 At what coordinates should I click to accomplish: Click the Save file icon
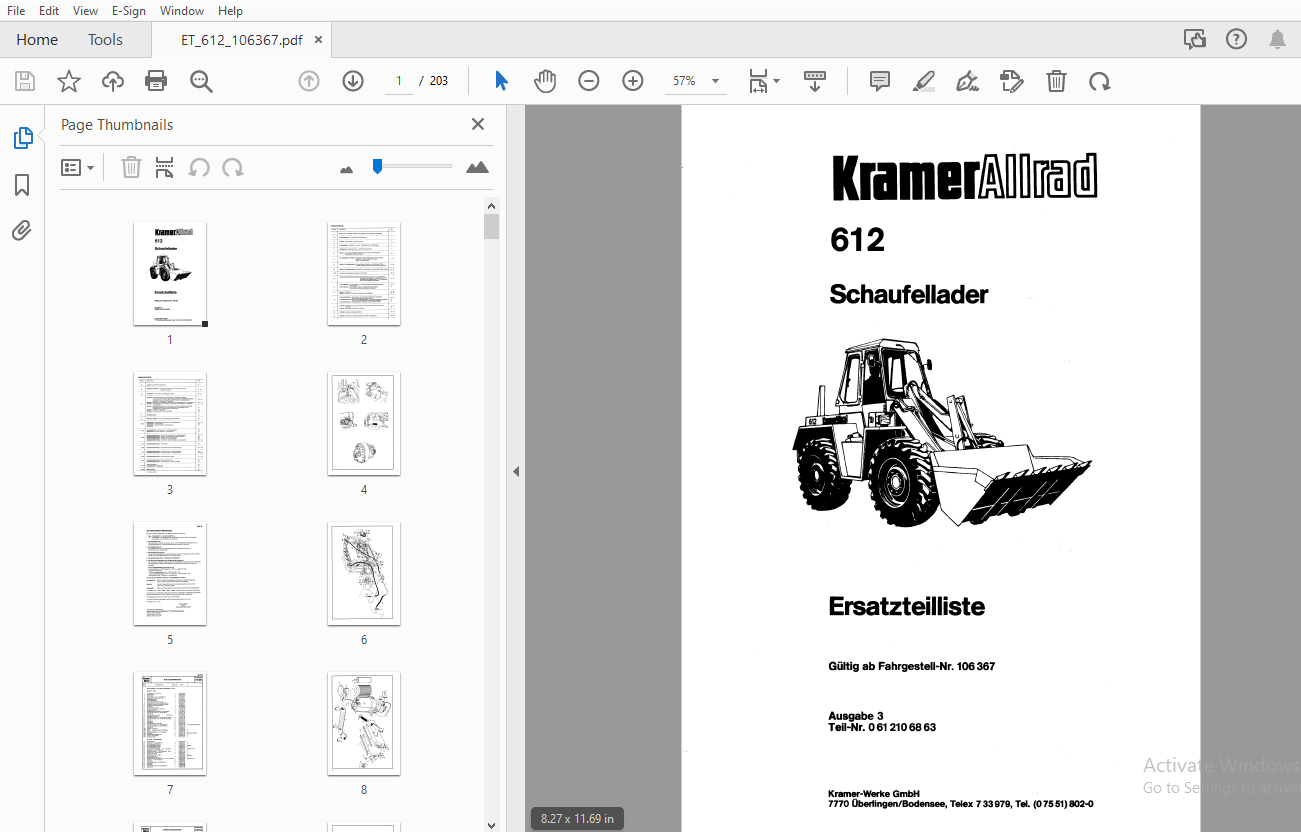[25, 81]
